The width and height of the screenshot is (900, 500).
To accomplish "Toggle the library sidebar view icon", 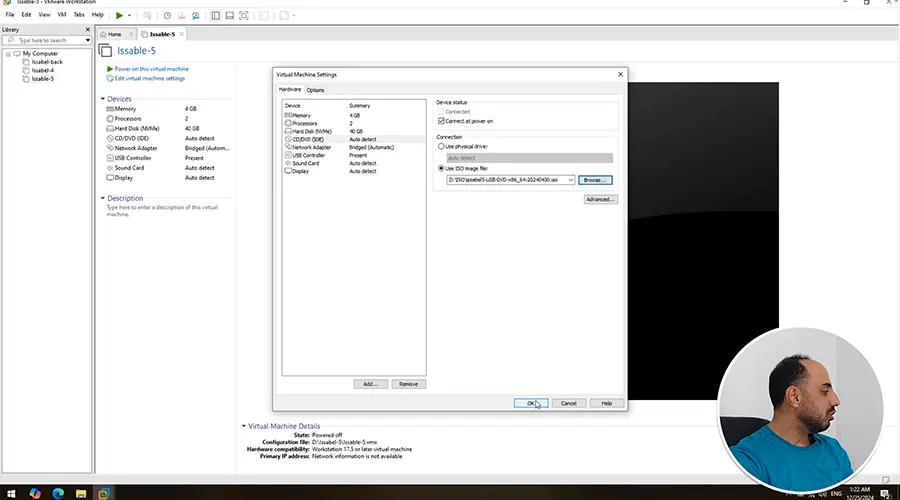I will pos(215,15).
